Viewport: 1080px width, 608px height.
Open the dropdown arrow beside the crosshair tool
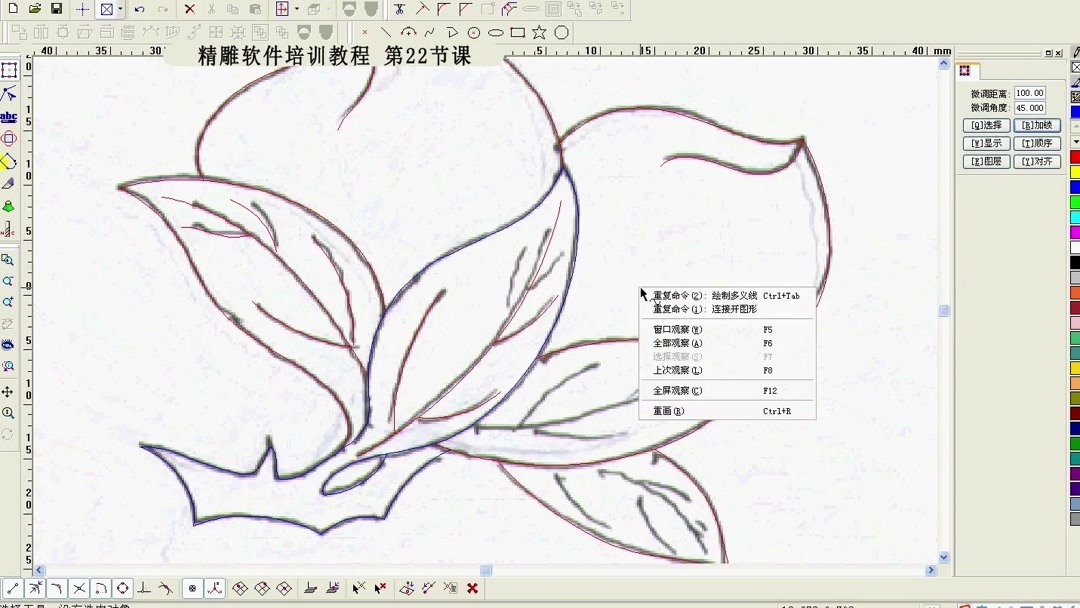click(x=298, y=9)
